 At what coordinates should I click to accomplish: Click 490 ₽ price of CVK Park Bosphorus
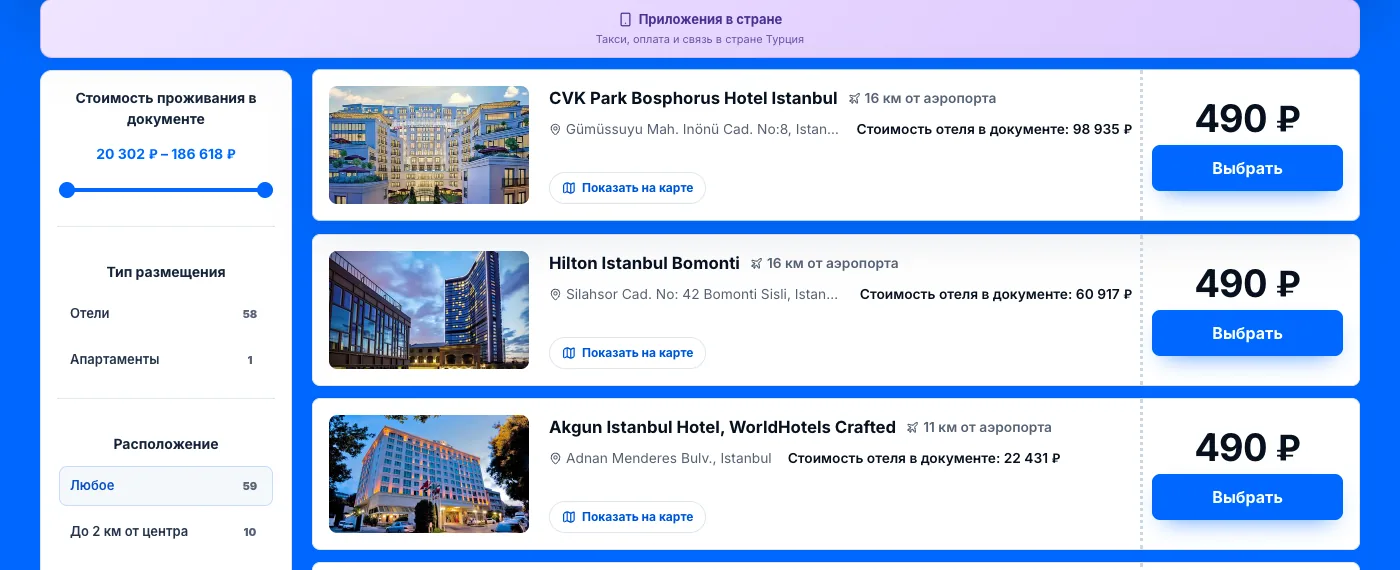tap(1247, 119)
